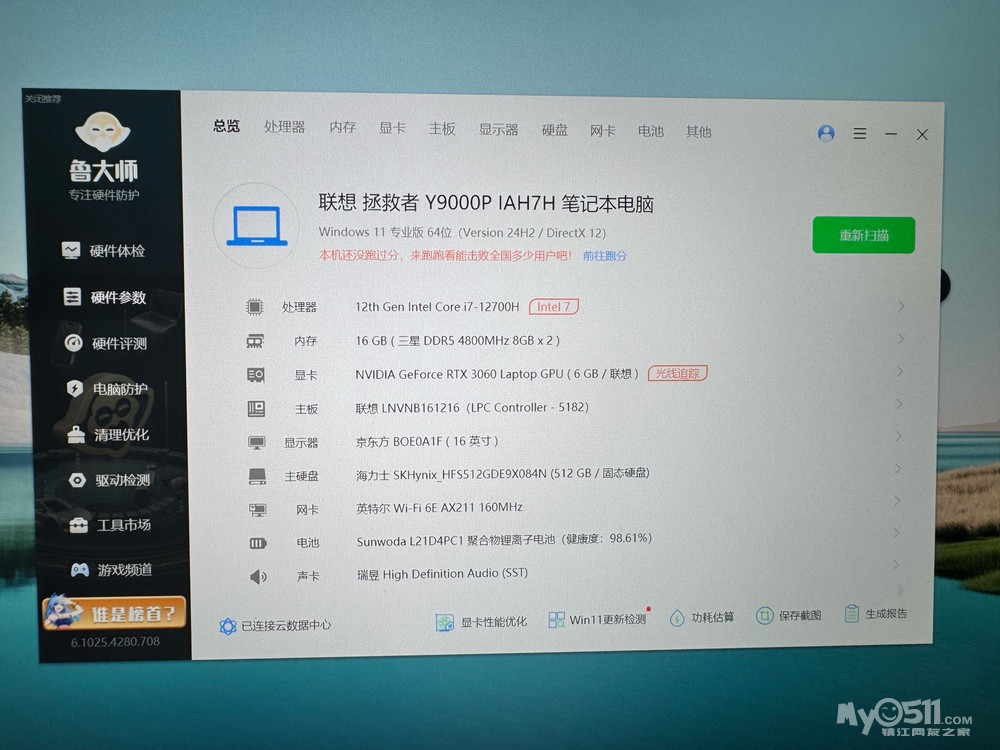Click the 生成报告 button
This screenshot has height=750, width=1000.
tap(876, 614)
